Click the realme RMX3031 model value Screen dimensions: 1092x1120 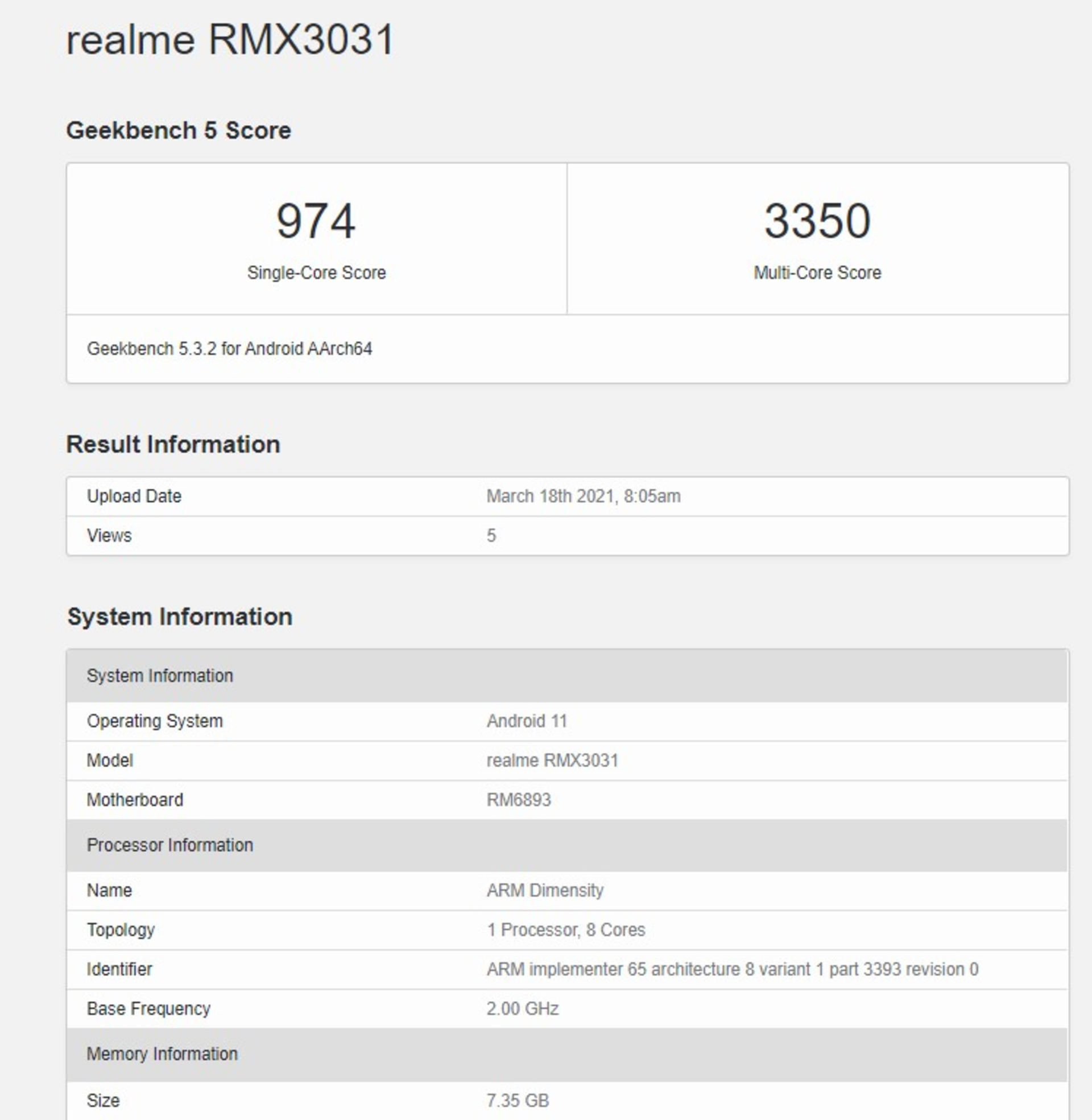[553, 761]
